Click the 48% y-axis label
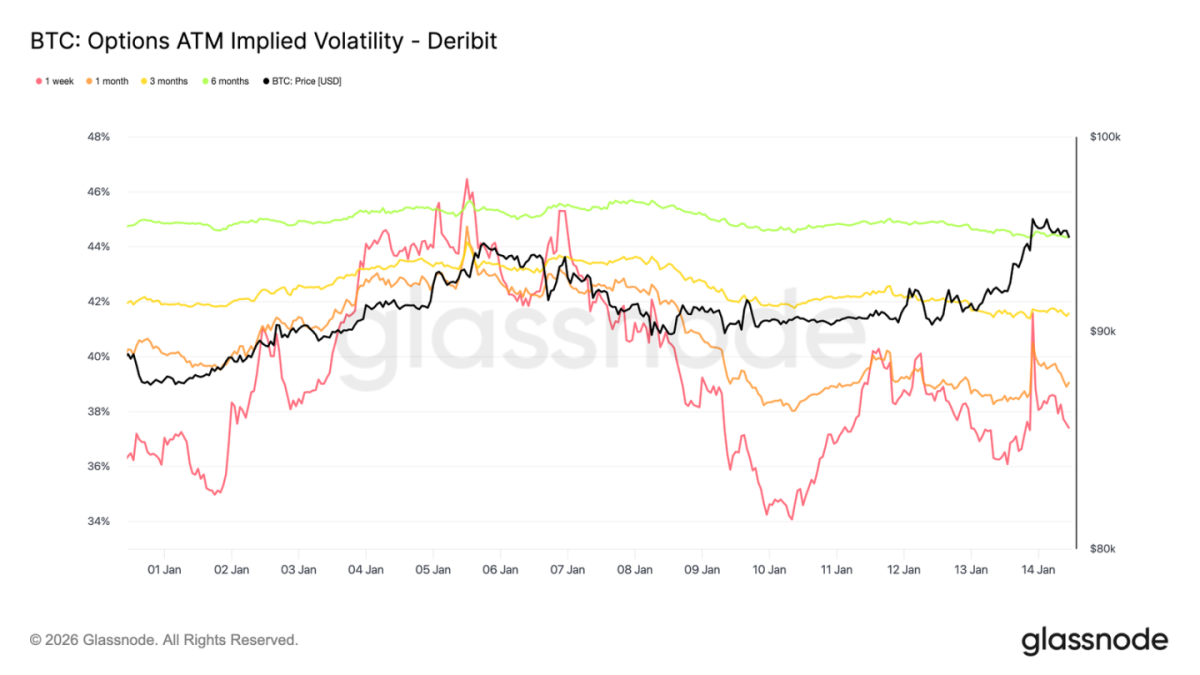 [97, 137]
